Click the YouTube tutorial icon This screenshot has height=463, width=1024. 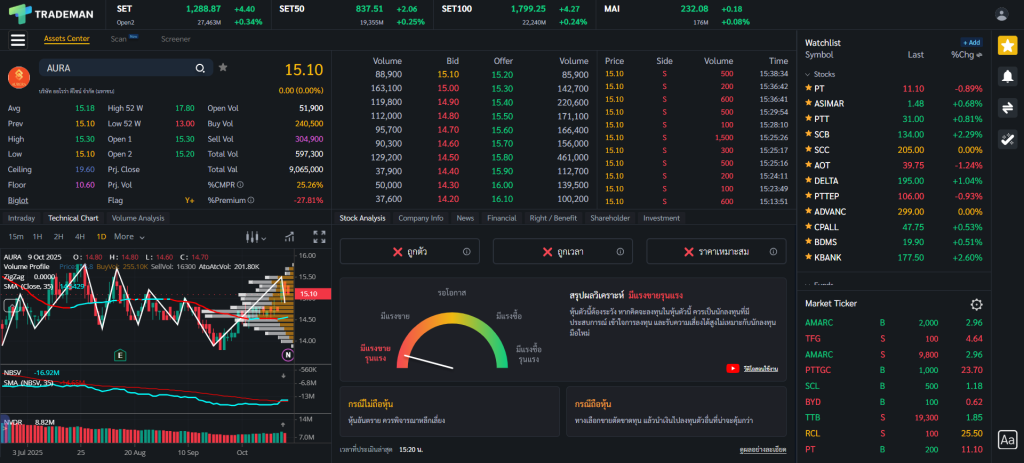coord(733,368)
